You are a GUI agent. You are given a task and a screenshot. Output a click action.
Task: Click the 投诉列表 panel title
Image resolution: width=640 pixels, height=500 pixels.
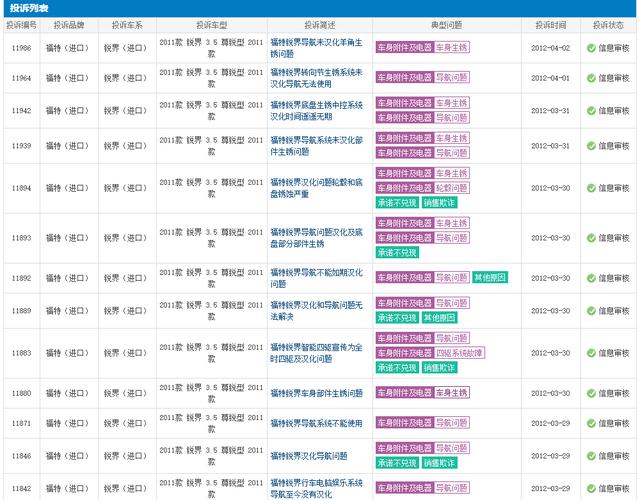click(29, 8)
